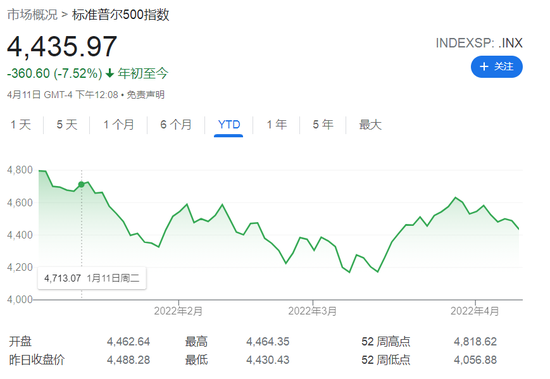Click the 4,200 y-axis label
The width and height of the screenshot is (550, 379).
tap(20, 267)
